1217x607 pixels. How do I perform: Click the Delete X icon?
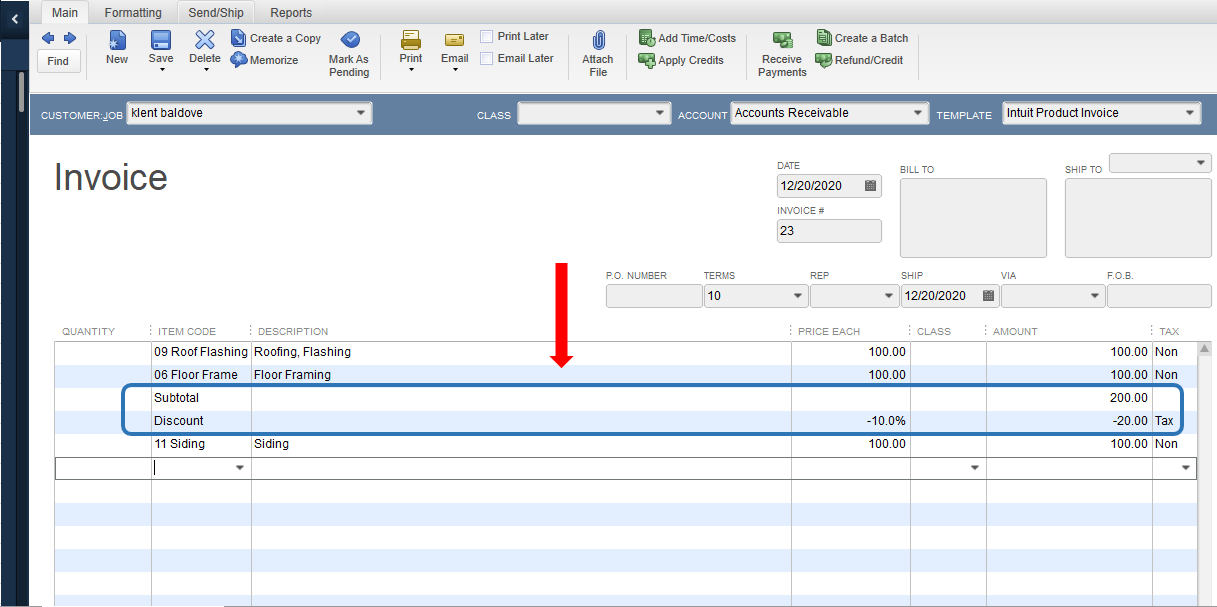(205, 40)
